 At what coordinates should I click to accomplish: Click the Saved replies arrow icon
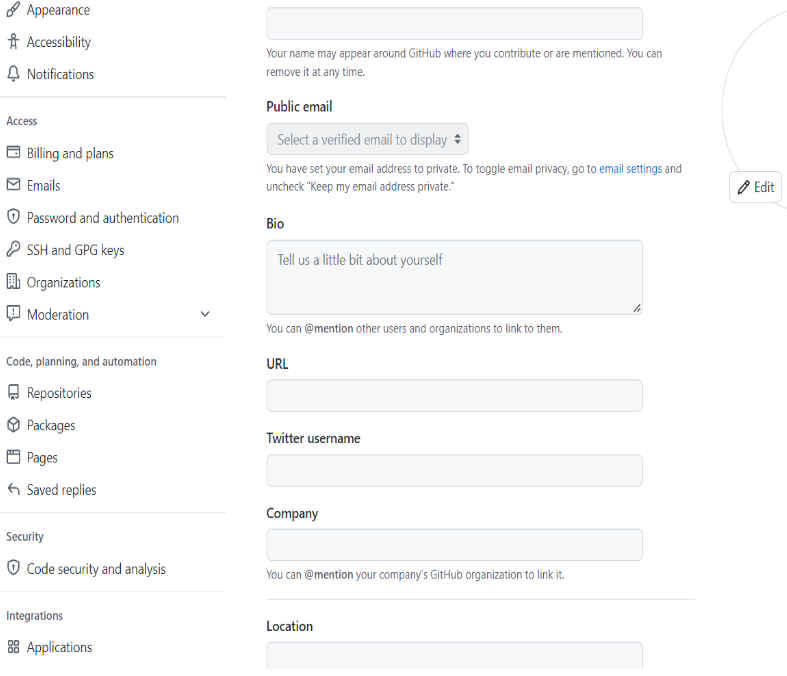click(13, 490)
